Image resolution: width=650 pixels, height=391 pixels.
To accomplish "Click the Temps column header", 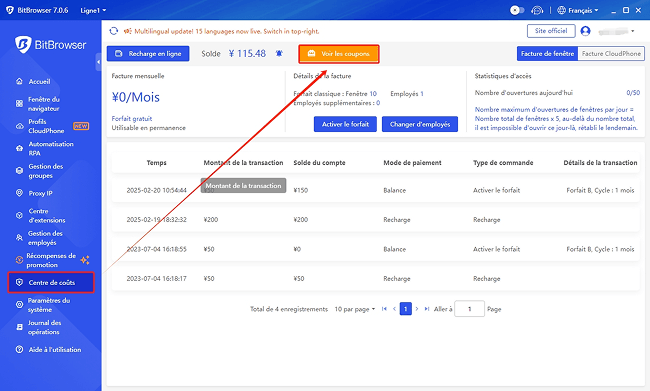I will coord(156,163).
